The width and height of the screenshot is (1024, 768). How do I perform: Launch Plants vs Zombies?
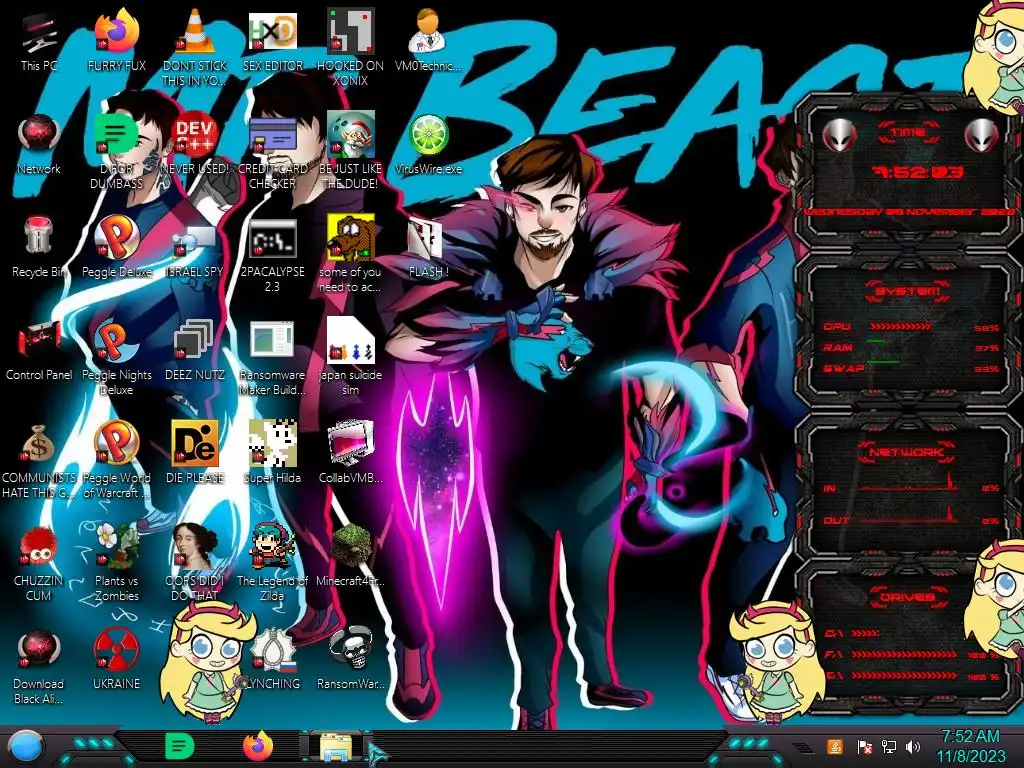click(x=116, y=564)
